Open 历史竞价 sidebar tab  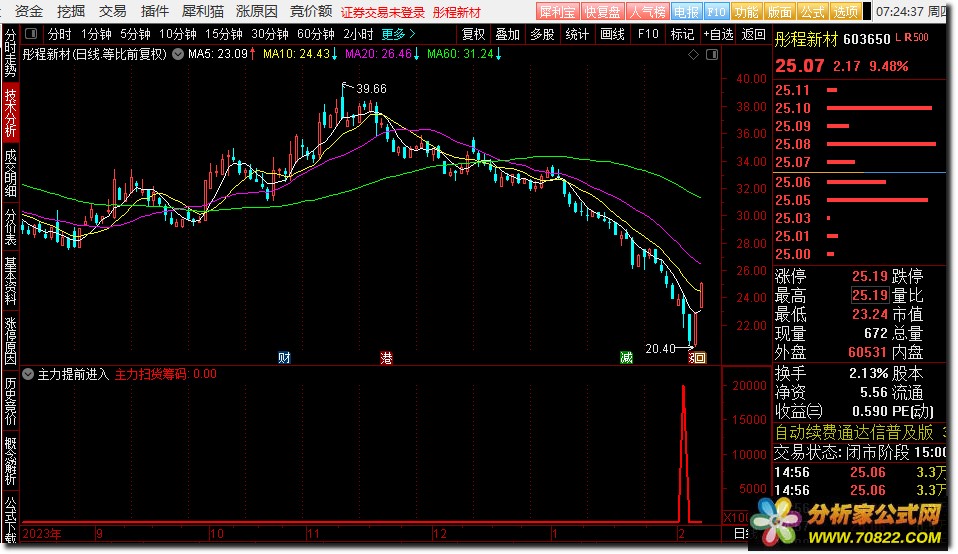pyautogui.click(x=10, y=401)
